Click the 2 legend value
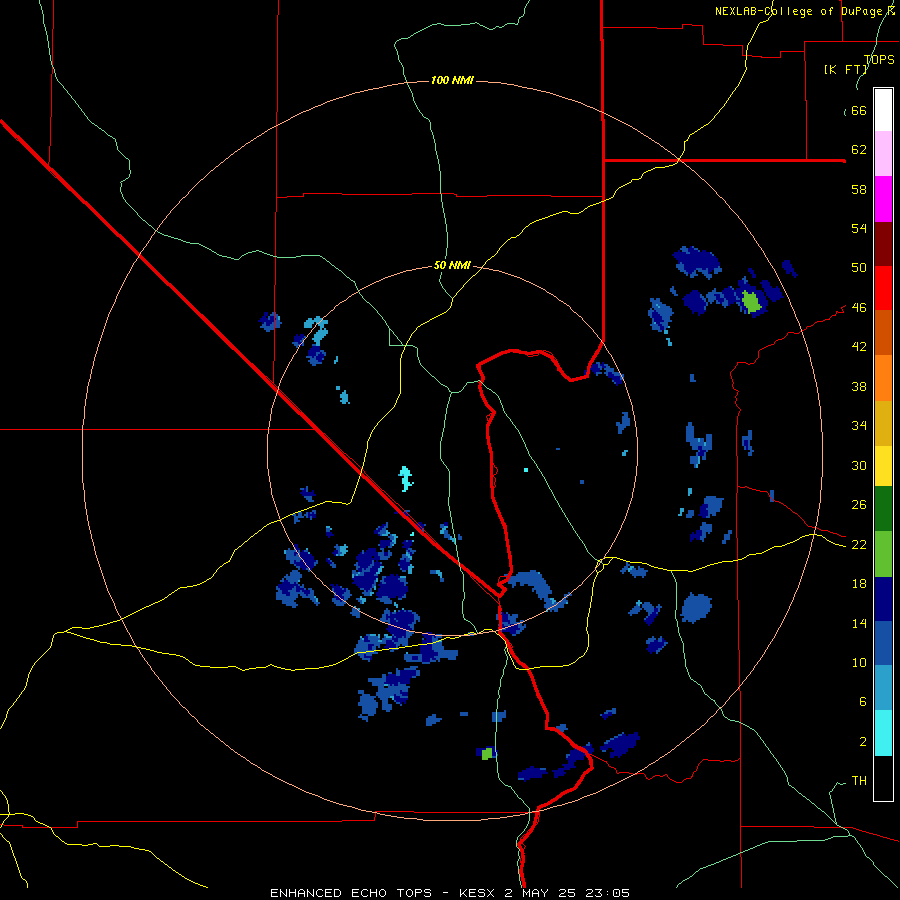Image resolution: width=900 pixels, height=900 pixels. (863, 742)
